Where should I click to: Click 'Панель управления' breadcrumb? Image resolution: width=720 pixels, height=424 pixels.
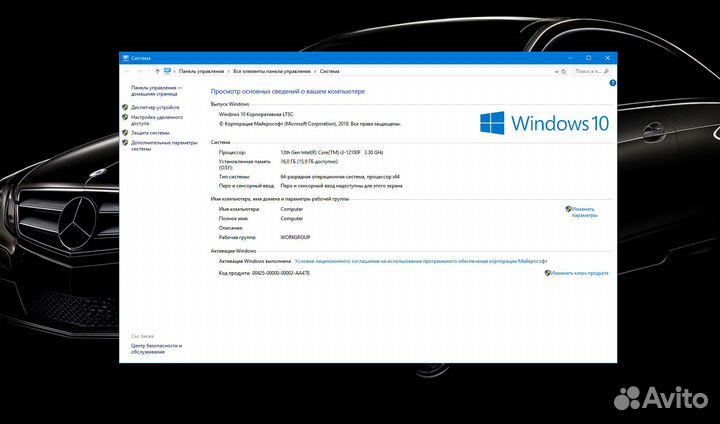(202, 72)
